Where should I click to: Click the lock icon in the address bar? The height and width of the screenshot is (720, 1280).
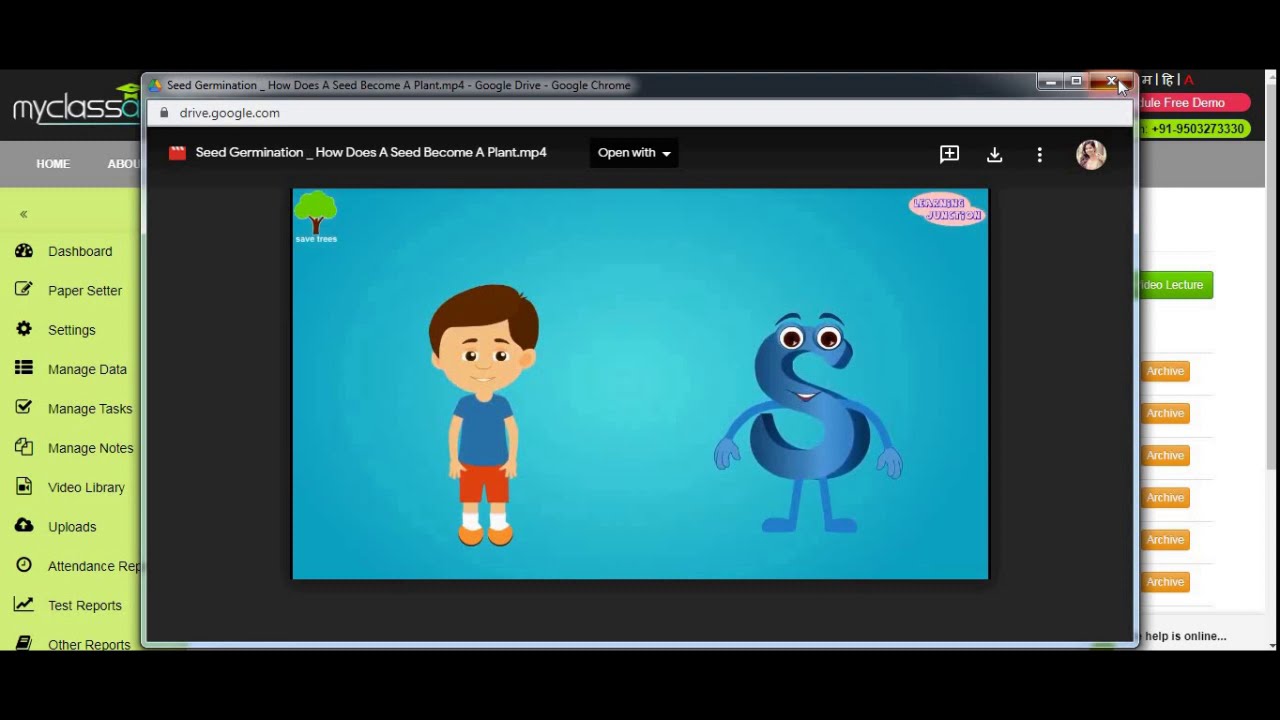pos(165,113)
